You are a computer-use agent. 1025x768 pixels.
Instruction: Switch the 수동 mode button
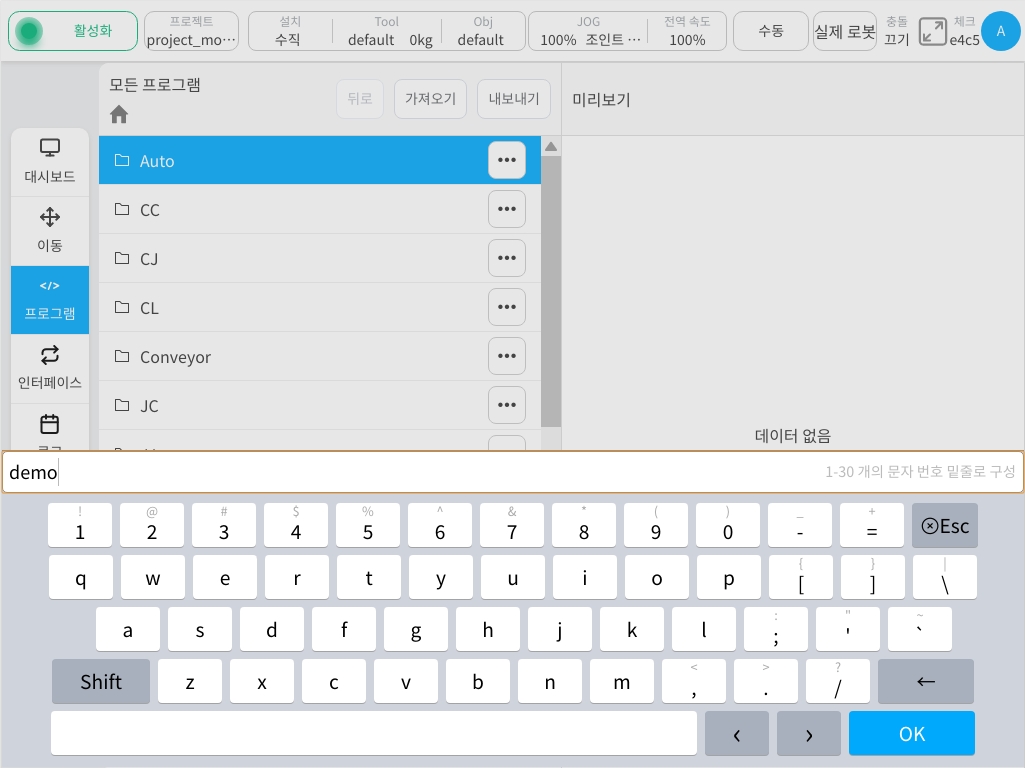tap(771, 31)
